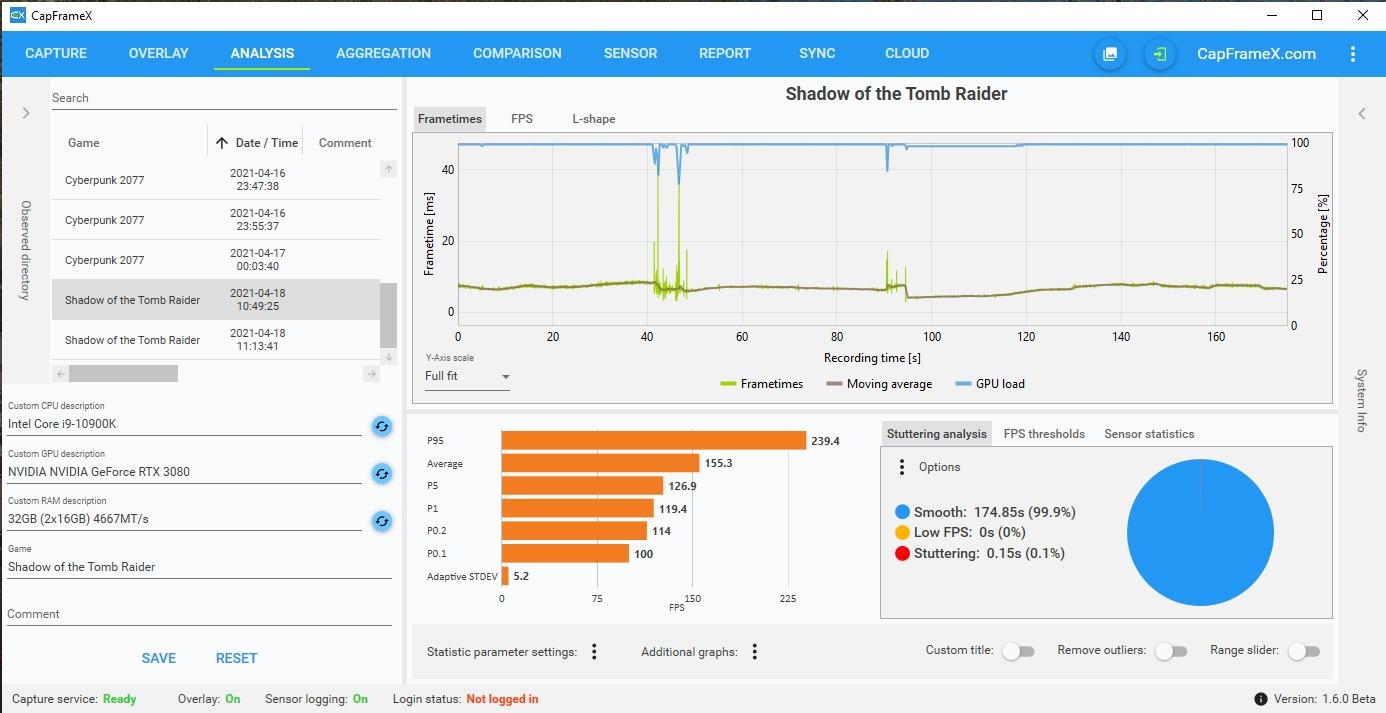Screen dimensions: 1386x713
Task: Enable the Range slider switch
Action: (1304, 651)
